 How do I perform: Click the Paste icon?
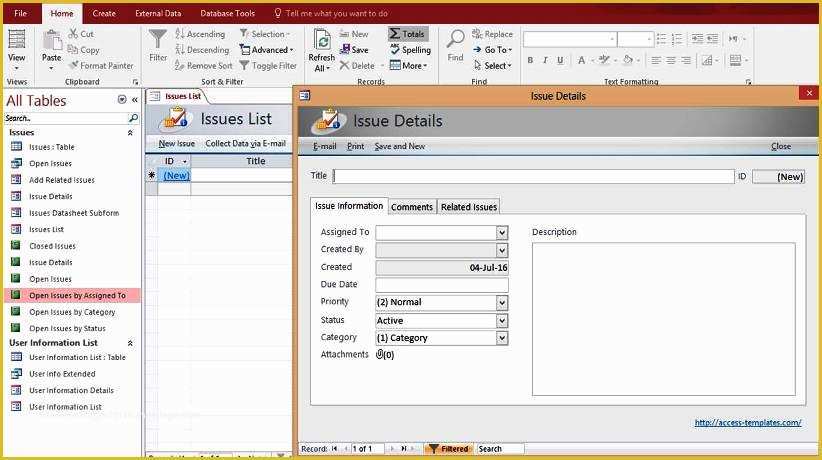pyautogui.click(x=51, y=41)
